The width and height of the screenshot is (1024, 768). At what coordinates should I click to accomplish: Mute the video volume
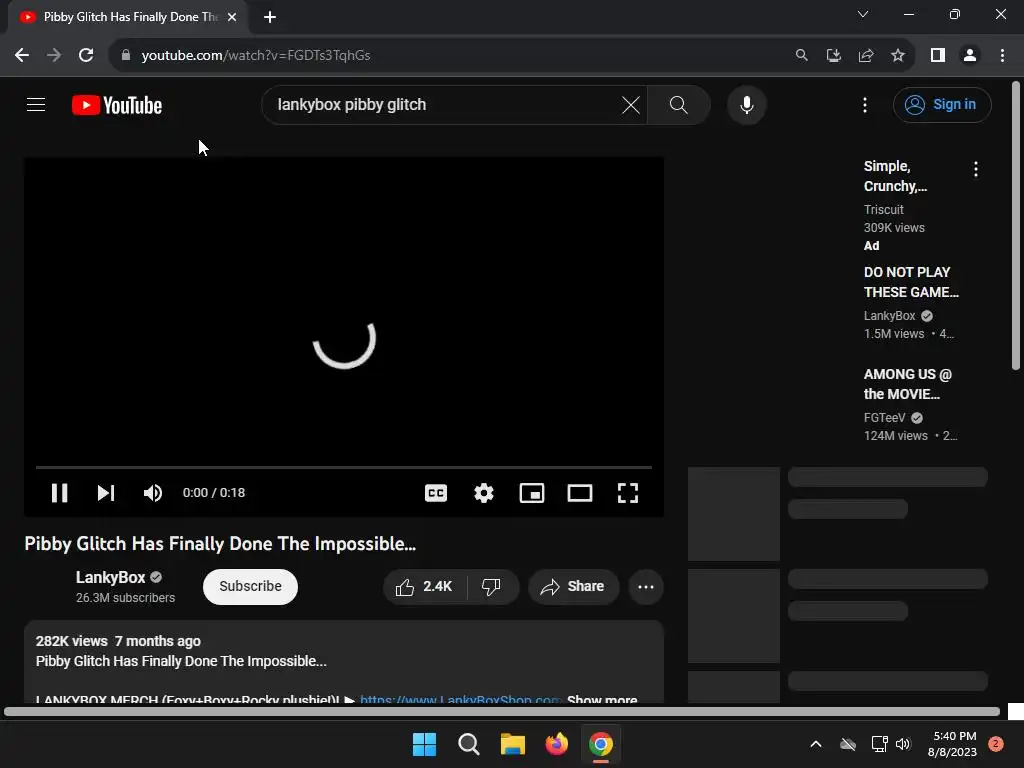(153, 493)
